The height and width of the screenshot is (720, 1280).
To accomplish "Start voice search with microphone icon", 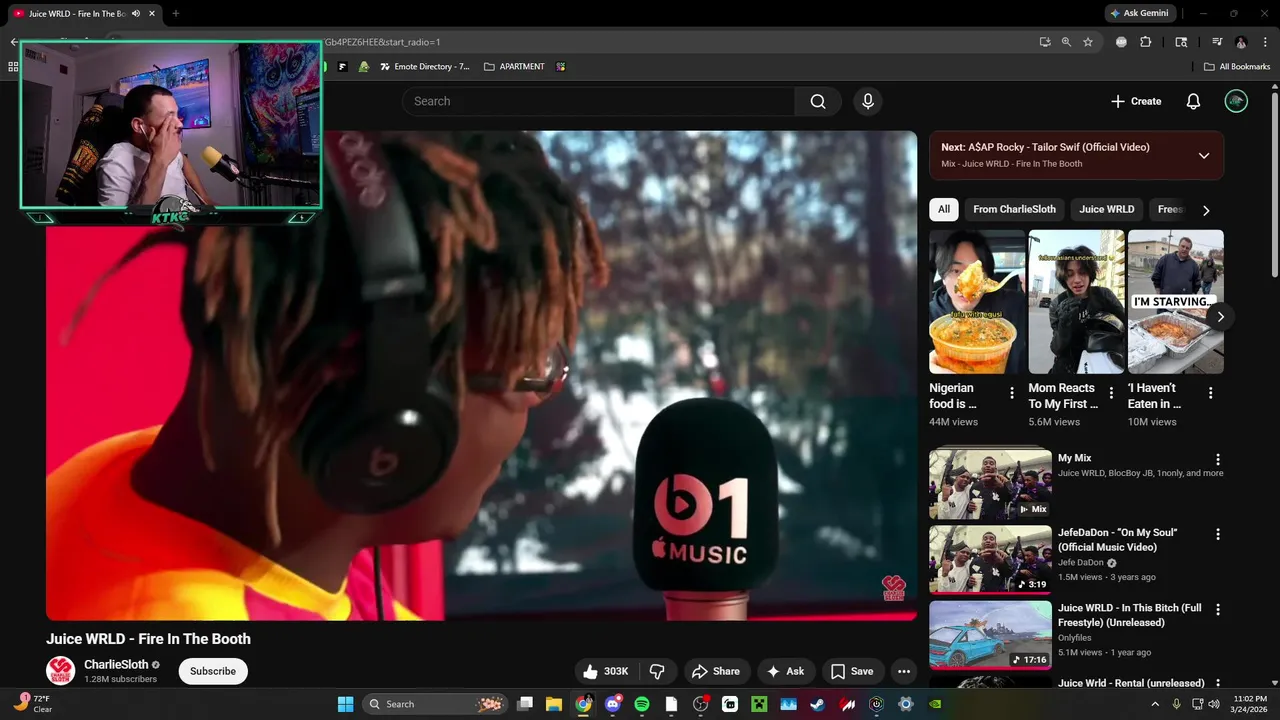I will coord(868,101).
